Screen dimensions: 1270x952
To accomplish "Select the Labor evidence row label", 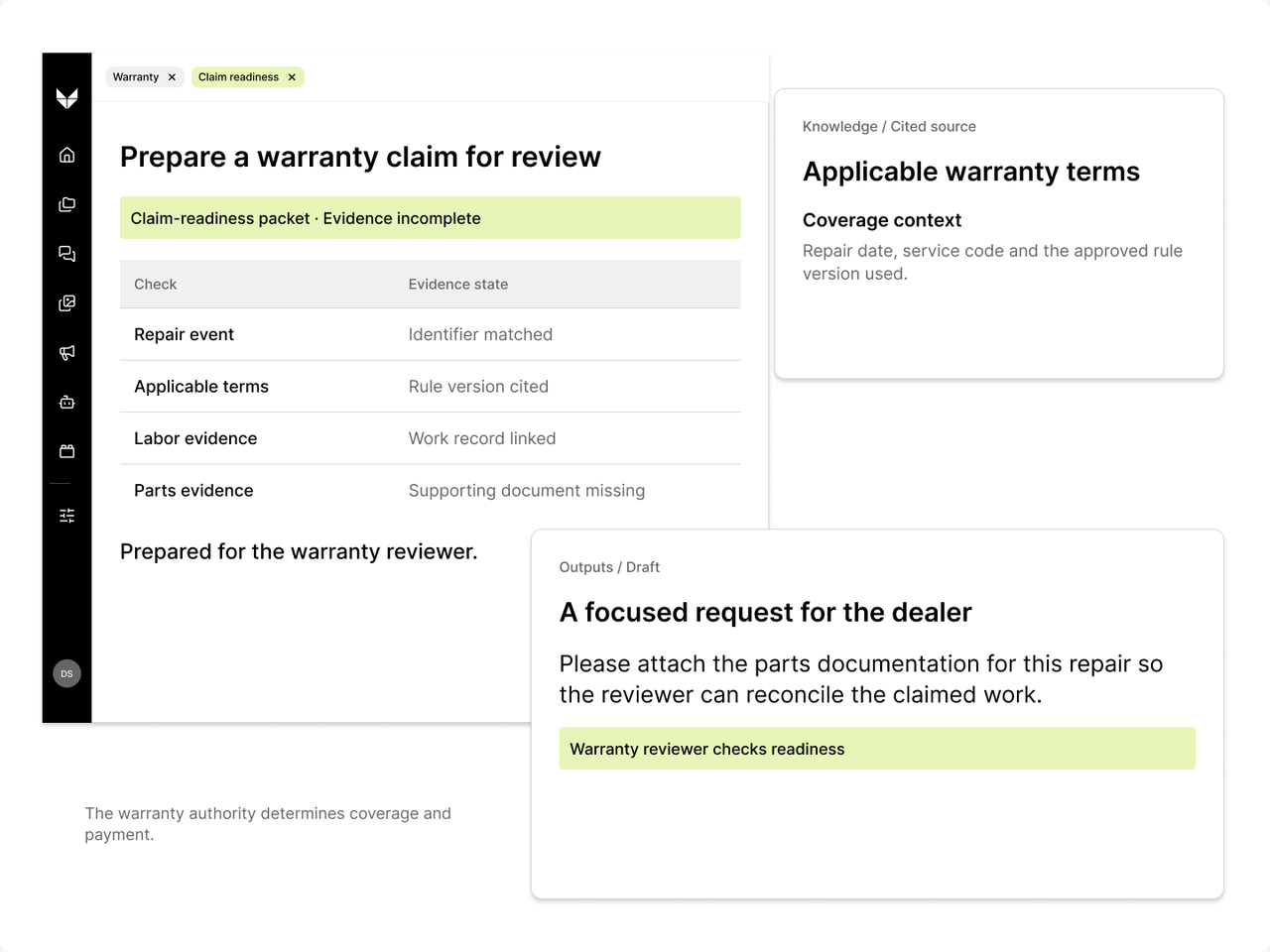I will [195, 438].
